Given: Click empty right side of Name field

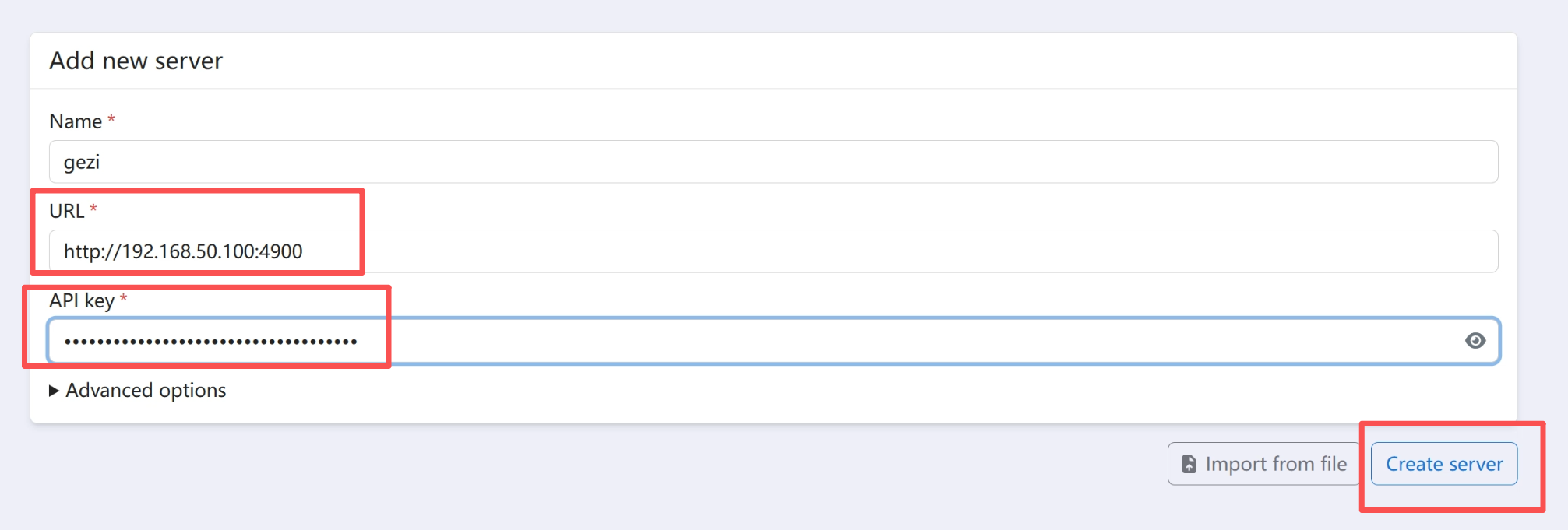Looking at the screenshot, I should click(x=1168, y=163).
